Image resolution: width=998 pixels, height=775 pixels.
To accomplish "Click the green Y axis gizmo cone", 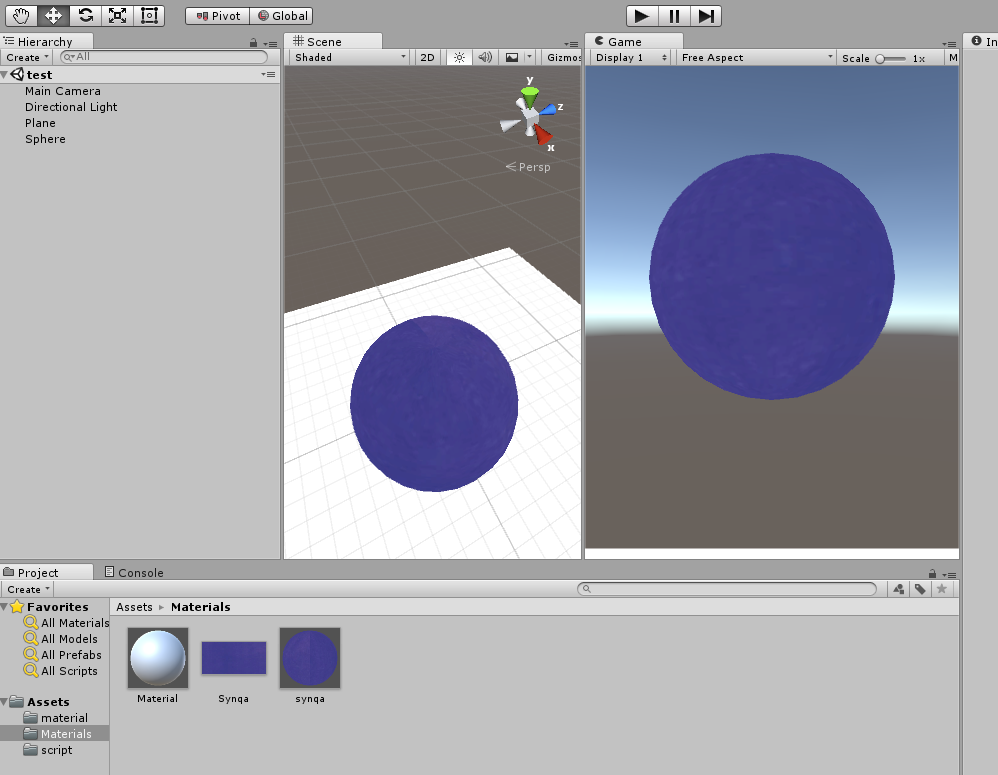I will (x=530, y=97).
